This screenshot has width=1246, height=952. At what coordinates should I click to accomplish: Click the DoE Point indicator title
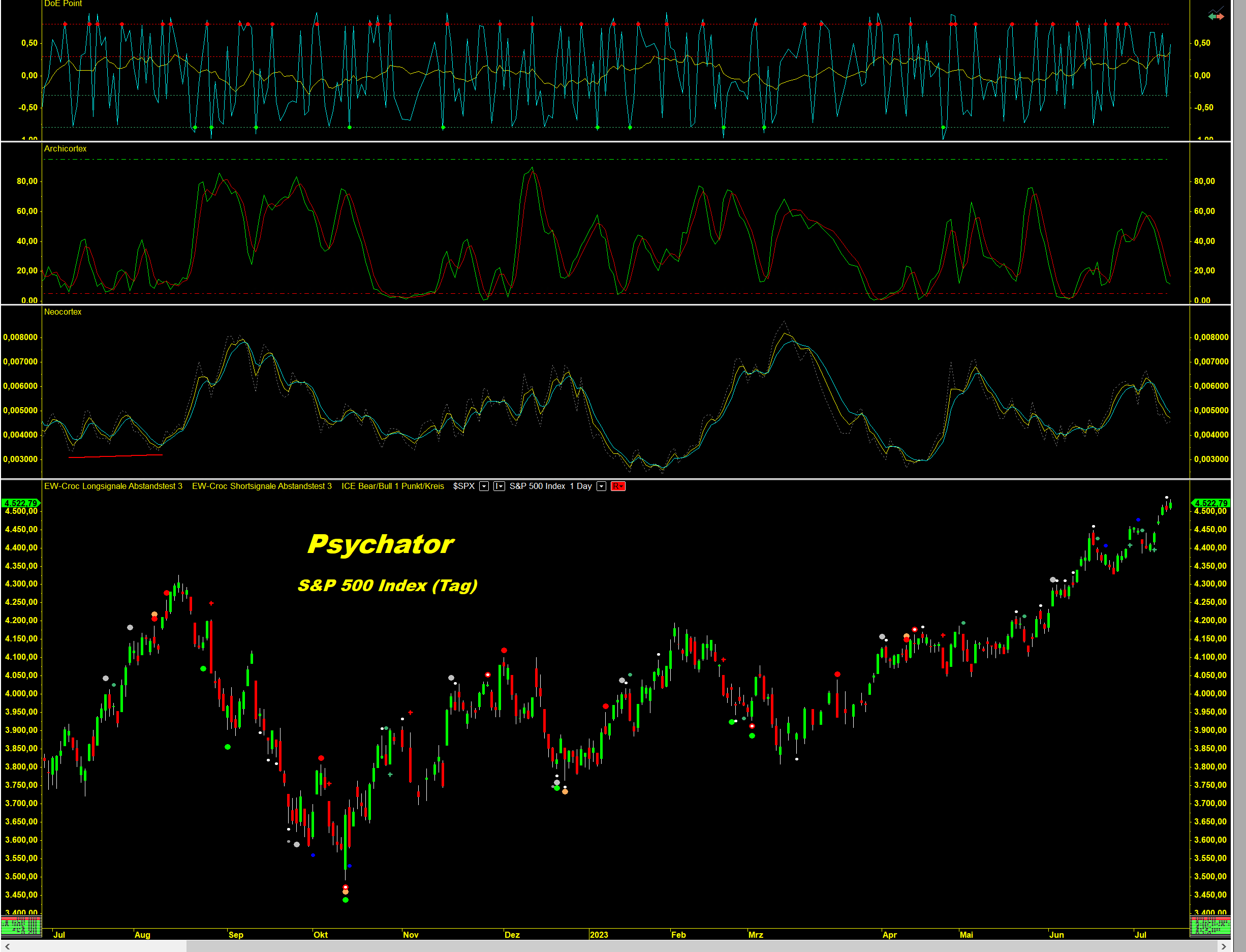coord(63,4)
